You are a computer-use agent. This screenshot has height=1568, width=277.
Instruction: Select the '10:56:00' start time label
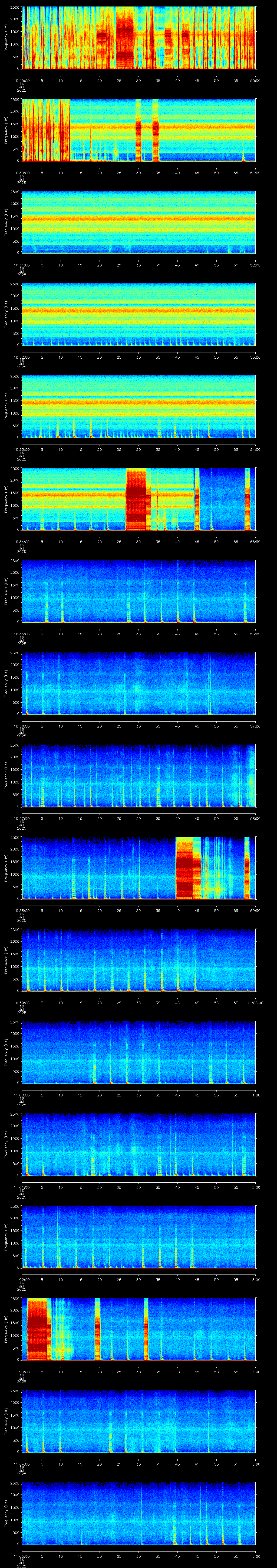21,726
